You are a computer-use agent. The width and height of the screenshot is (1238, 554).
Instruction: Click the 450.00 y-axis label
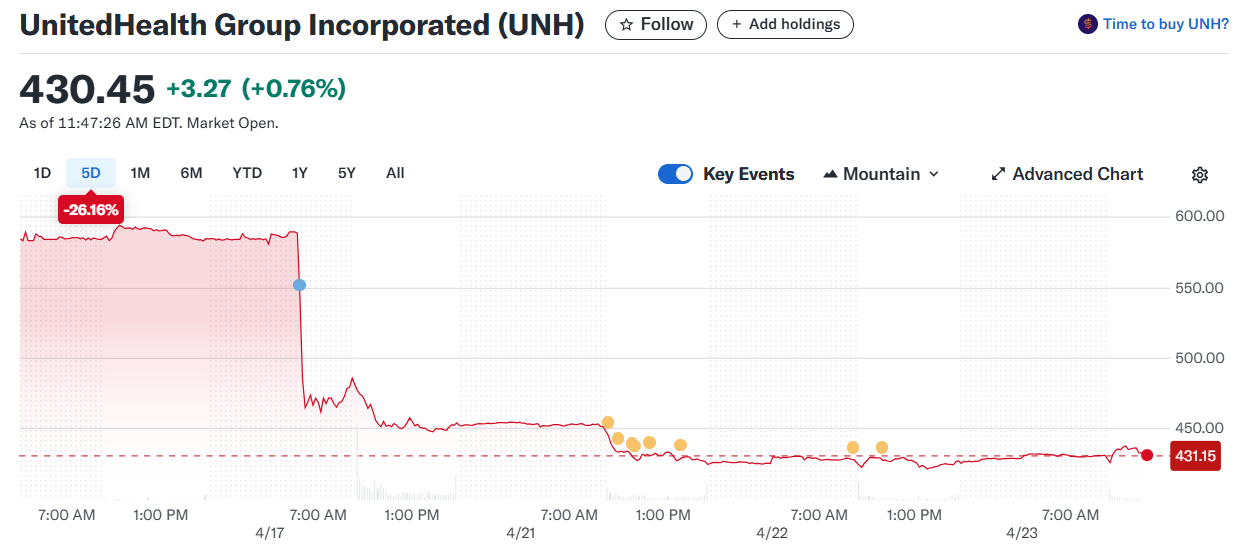point(1200,429)
